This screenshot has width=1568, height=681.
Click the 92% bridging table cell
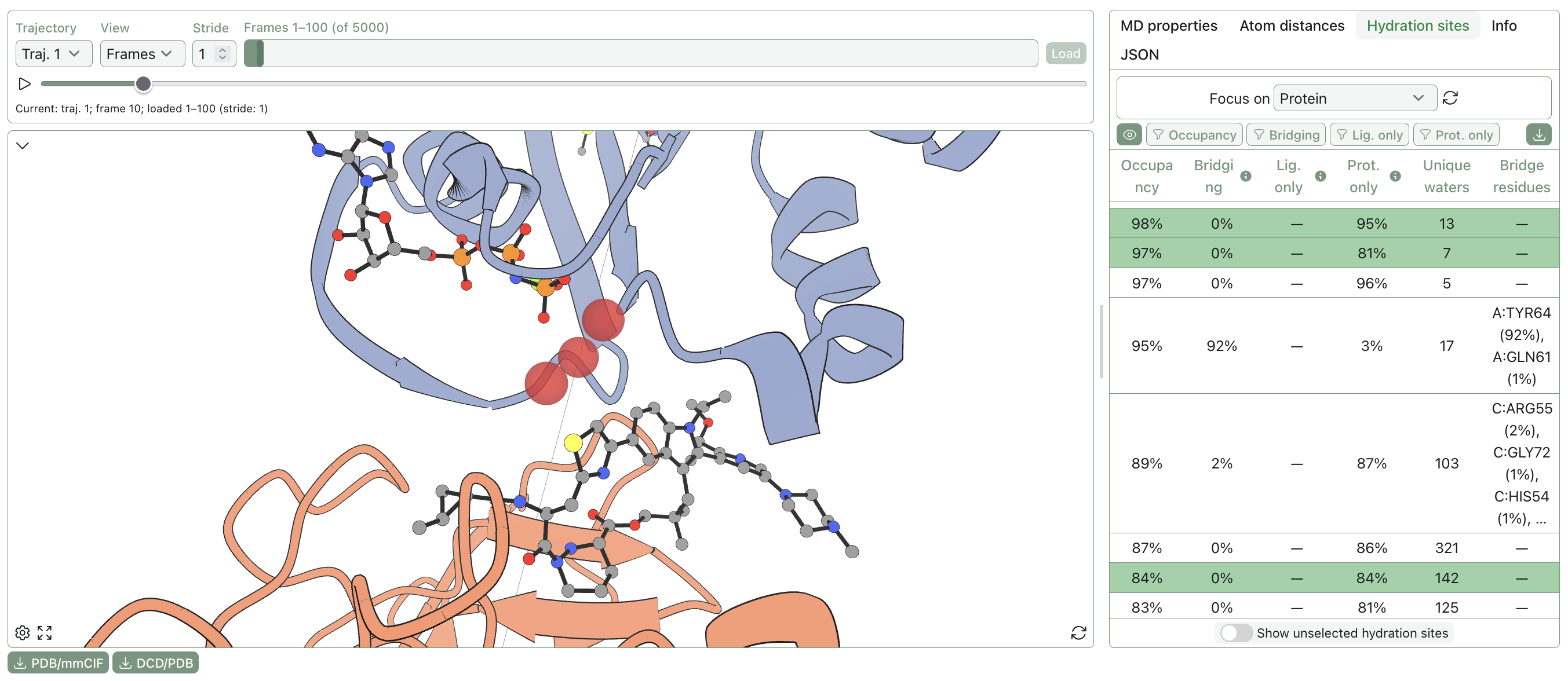[x=1221, y=345]
